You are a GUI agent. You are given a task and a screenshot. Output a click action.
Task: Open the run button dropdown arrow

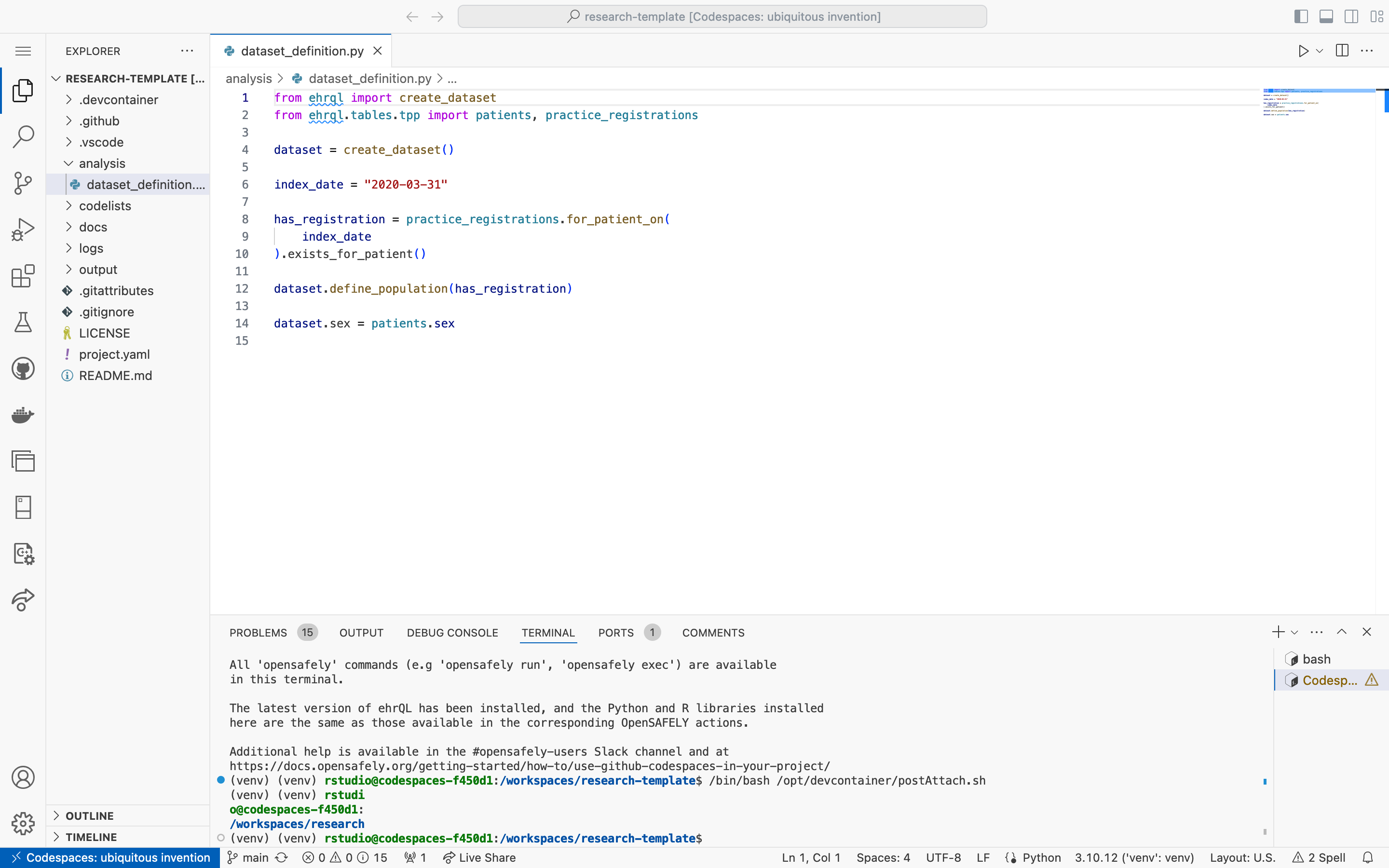(1320, 51)
